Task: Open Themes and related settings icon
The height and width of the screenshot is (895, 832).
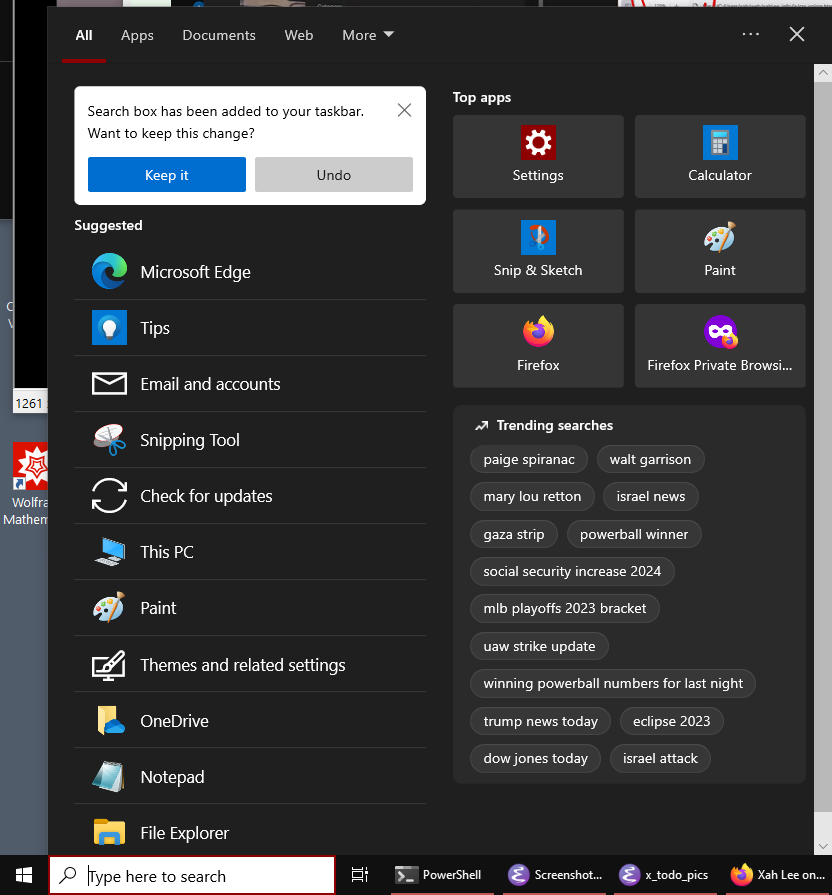Action: click(x=109, y=665)
